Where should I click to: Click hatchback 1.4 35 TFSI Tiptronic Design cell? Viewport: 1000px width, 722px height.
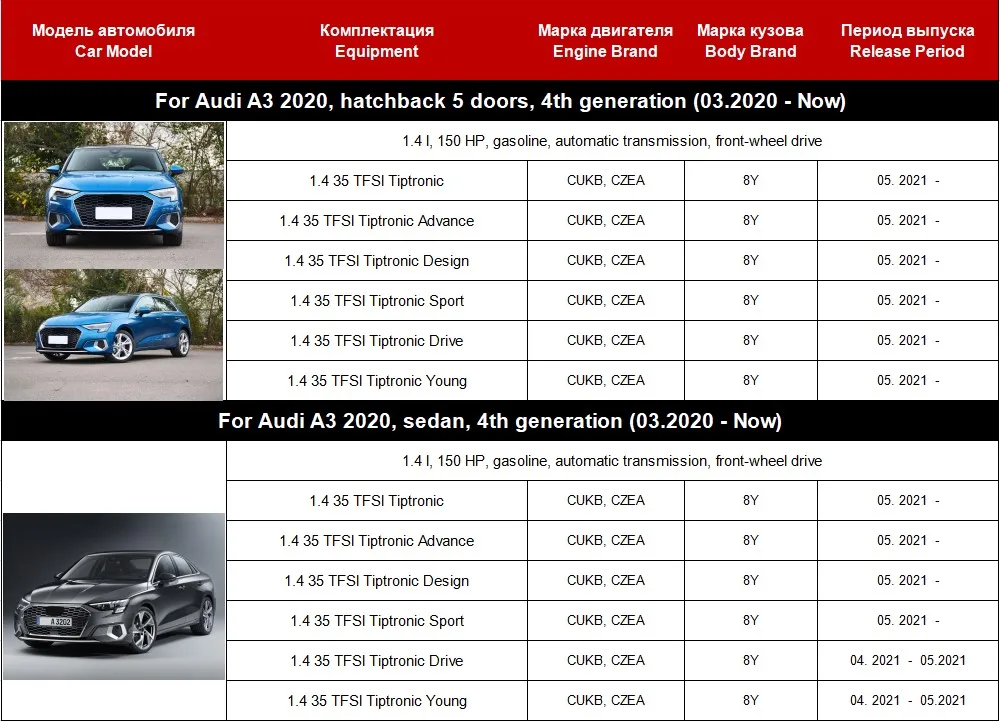click(377, 261)
